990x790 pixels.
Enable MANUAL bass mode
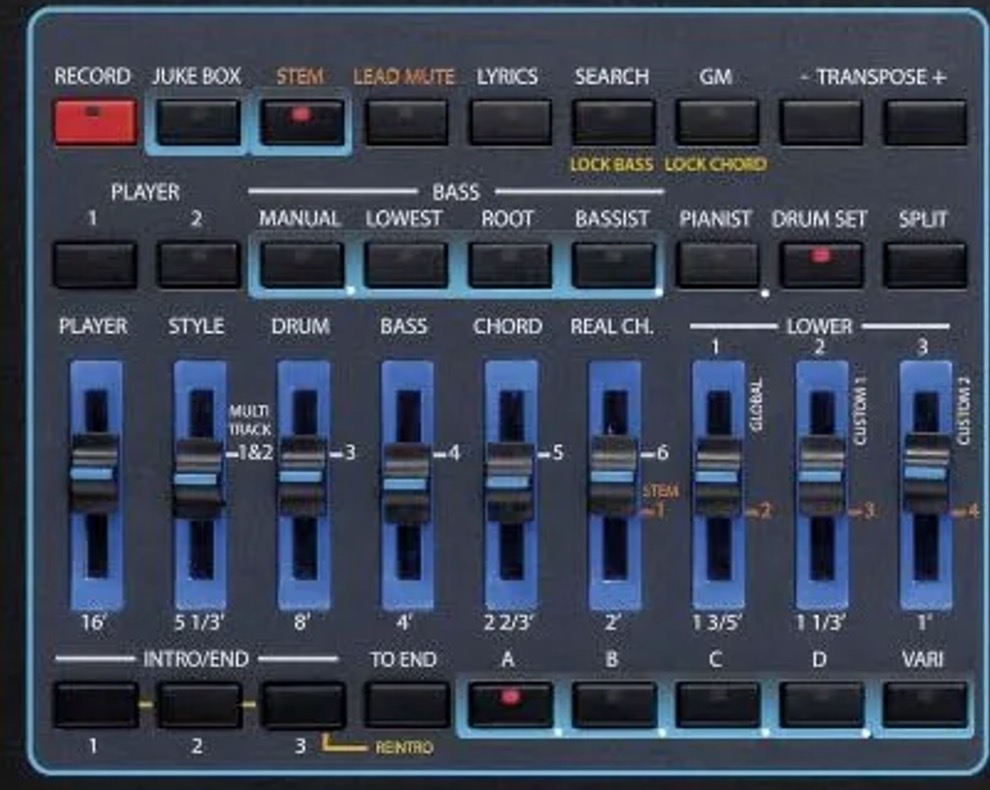302,265
